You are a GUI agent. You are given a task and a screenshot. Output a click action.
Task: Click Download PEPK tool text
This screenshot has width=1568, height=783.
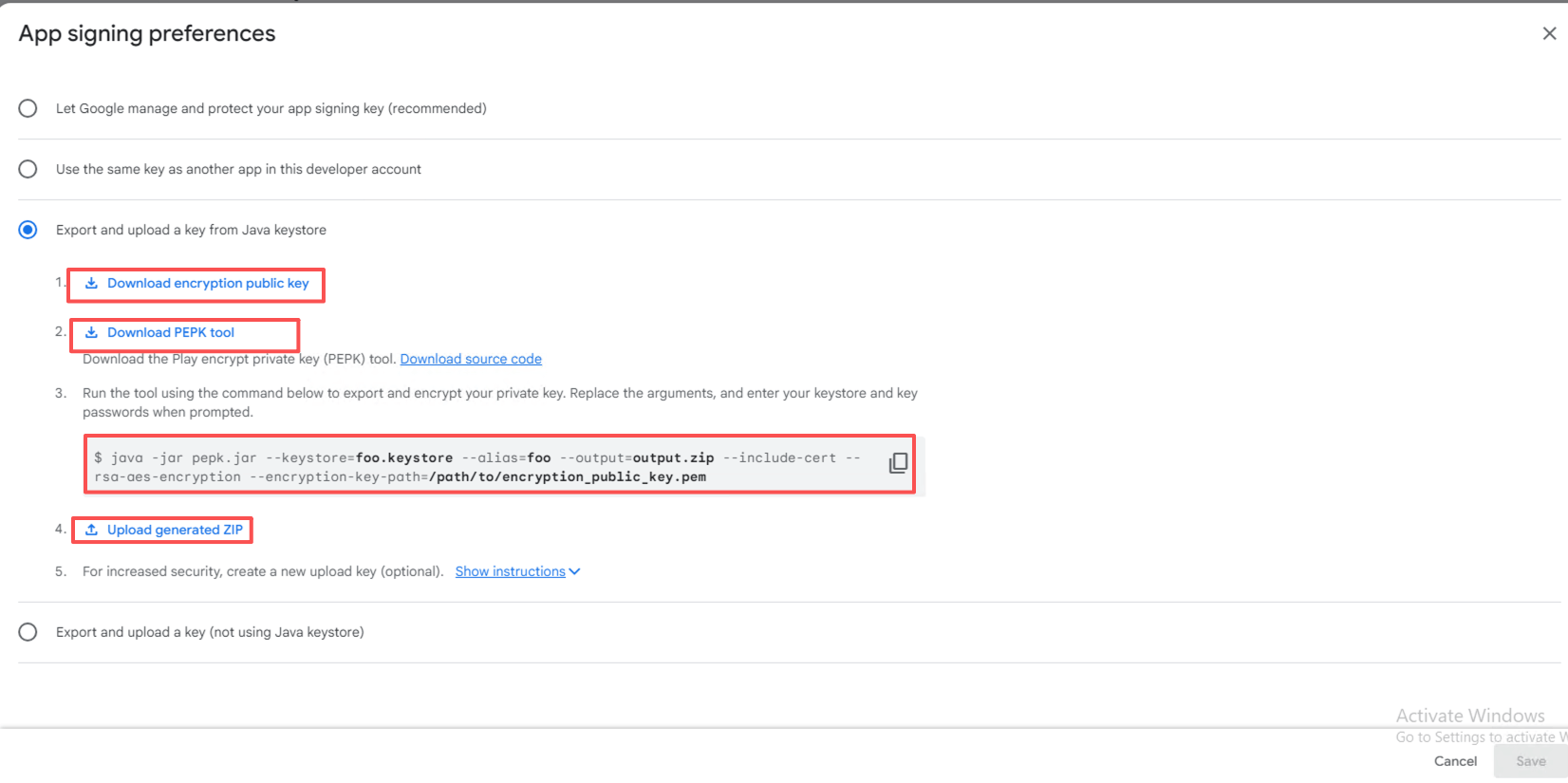pyautogui.click(x=171, y=332)
